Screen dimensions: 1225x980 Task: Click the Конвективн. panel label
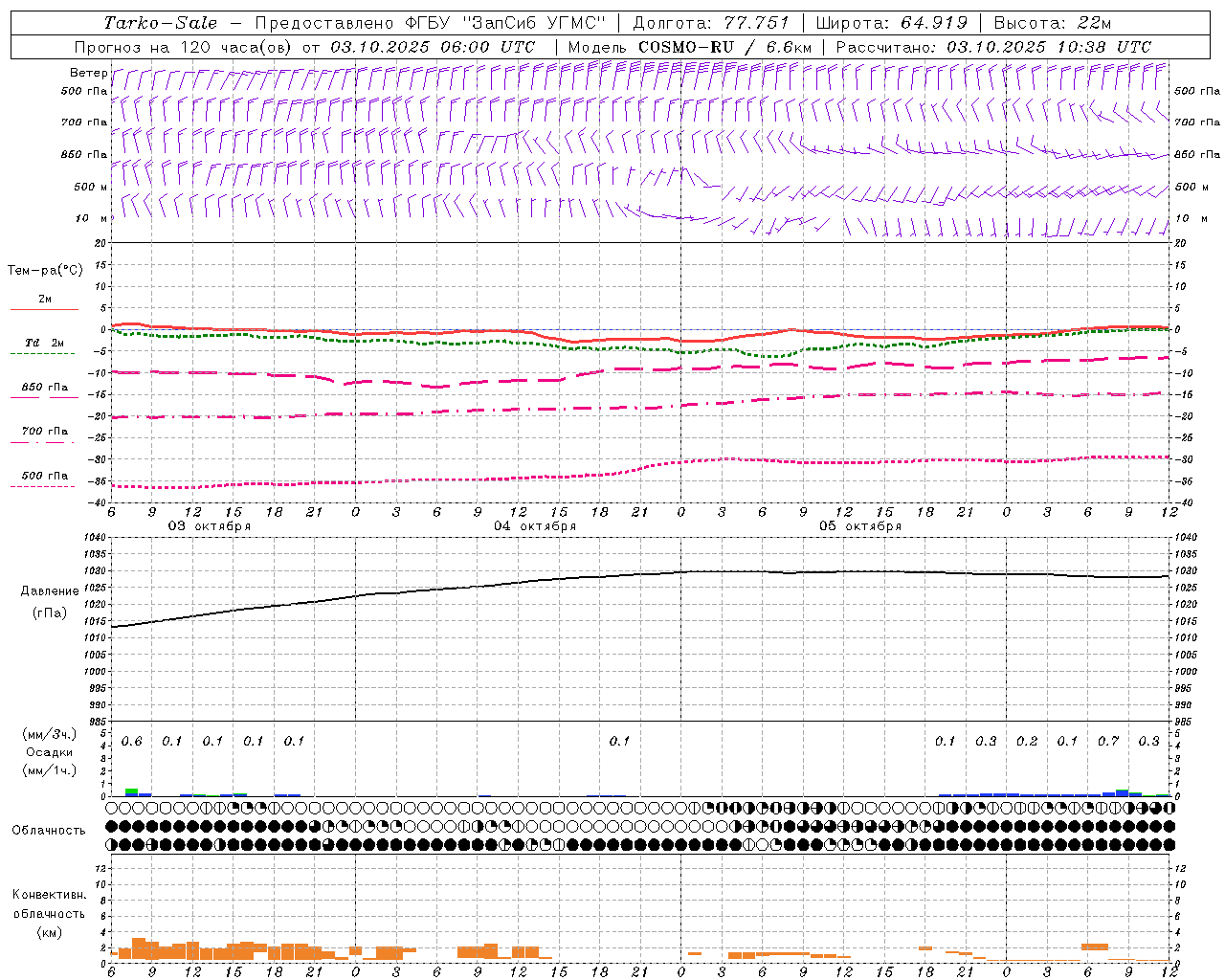click(x=49, y=895)
